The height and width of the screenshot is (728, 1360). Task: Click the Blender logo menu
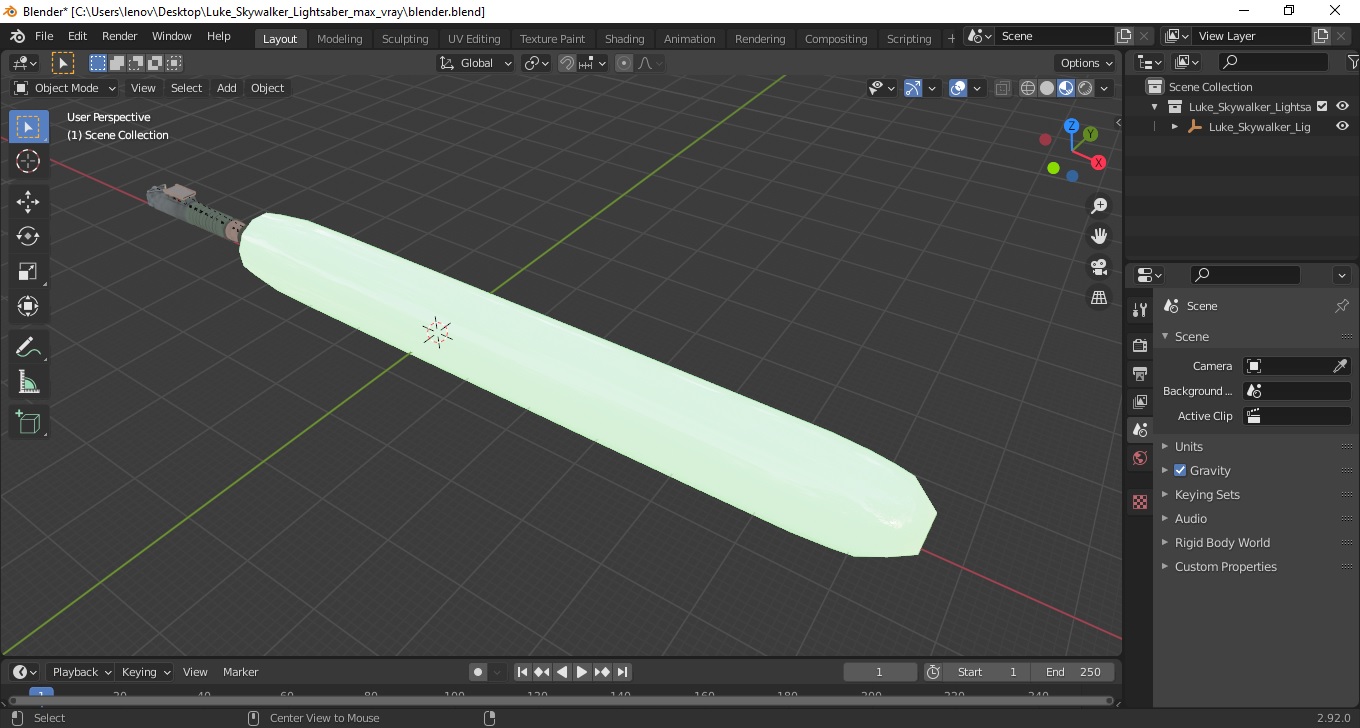[x=17, y=36]
